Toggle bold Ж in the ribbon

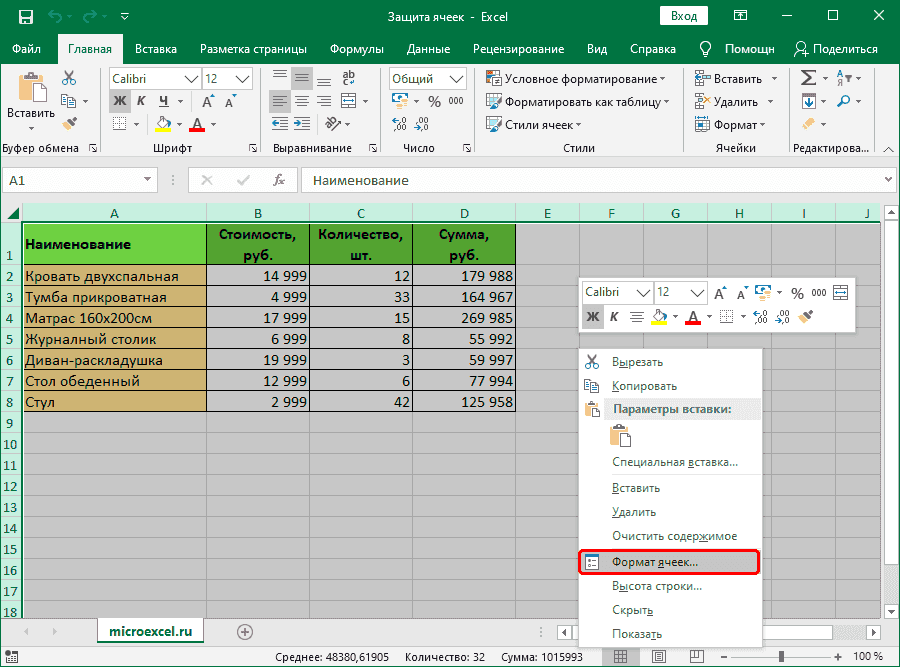(119, 101)
